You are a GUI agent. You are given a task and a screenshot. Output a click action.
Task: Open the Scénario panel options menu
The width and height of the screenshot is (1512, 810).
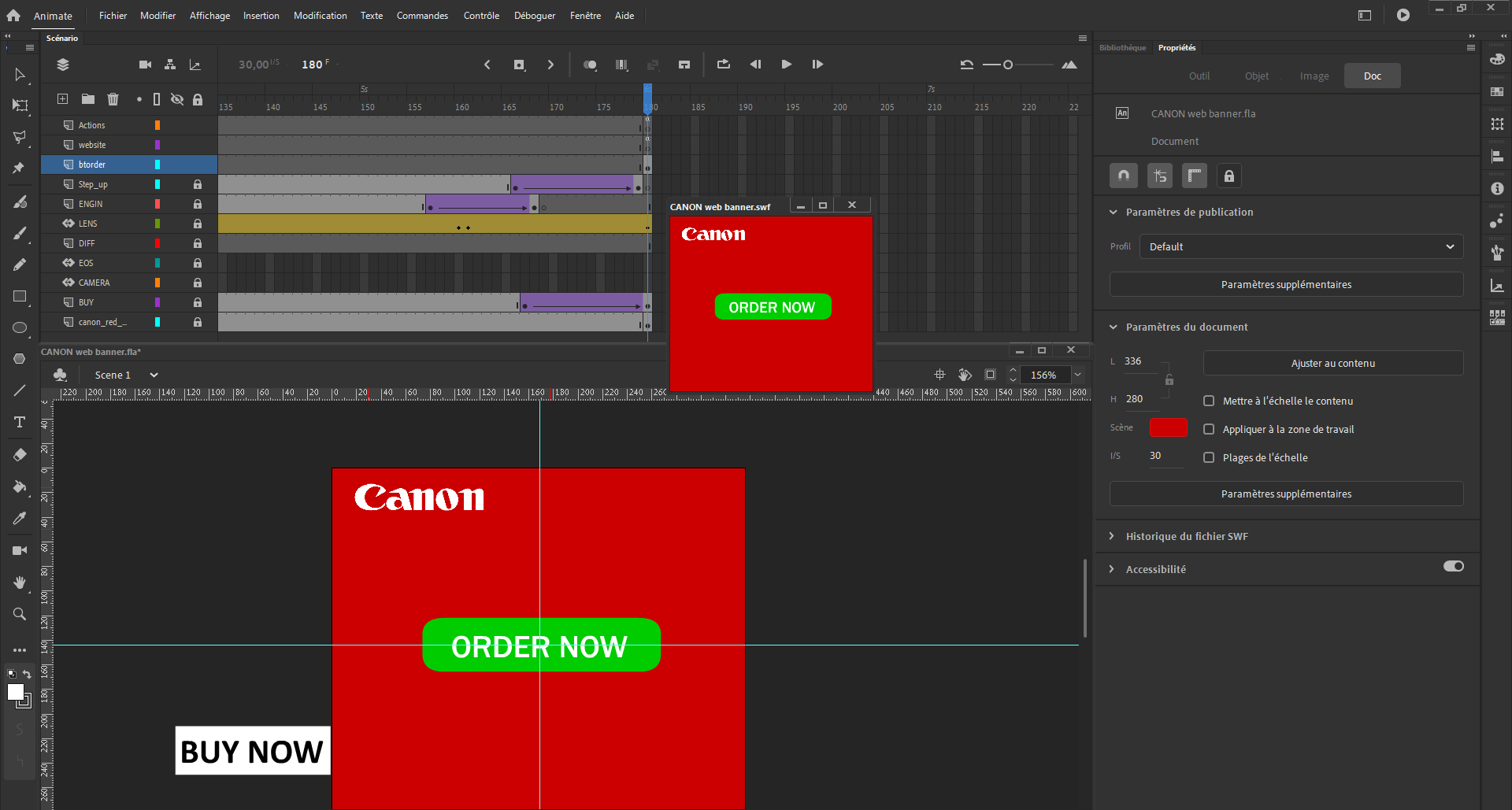[x=1083, y=38]
